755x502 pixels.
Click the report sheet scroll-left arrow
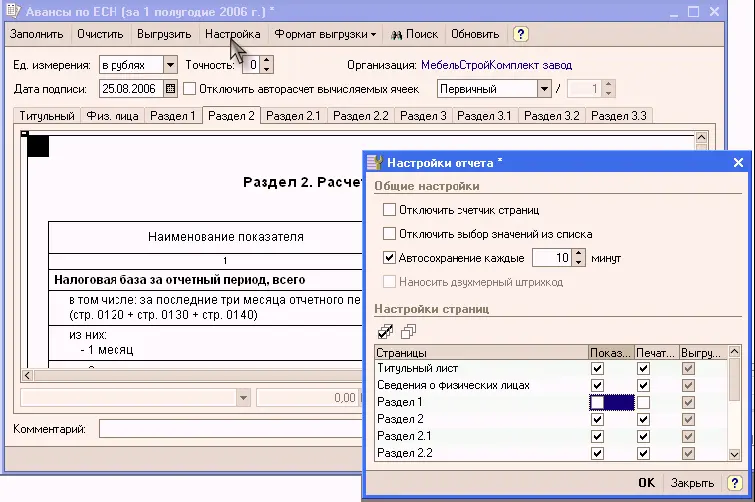tap(27, 375)
